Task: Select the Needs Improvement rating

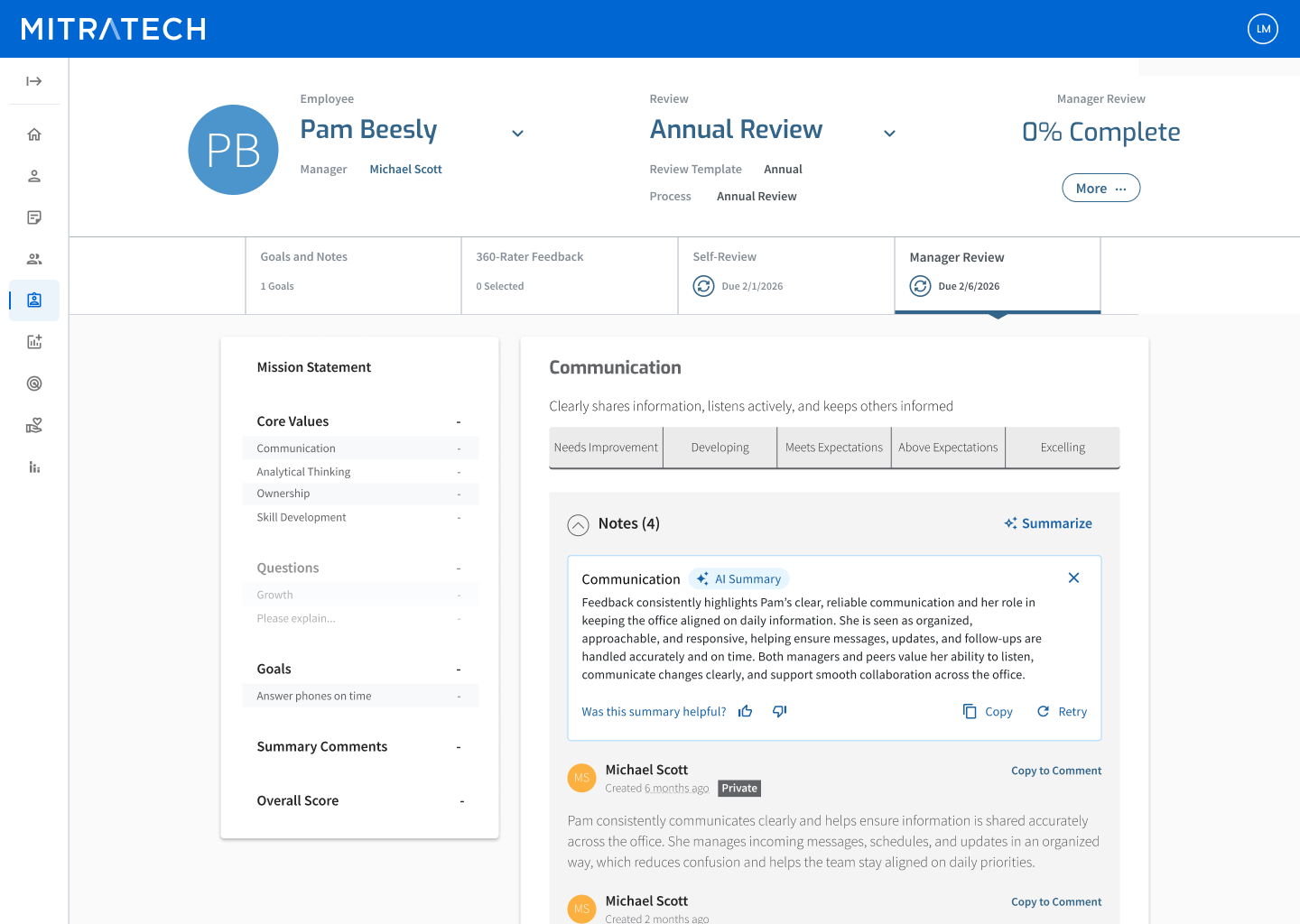Action: [x=606, y=448]
